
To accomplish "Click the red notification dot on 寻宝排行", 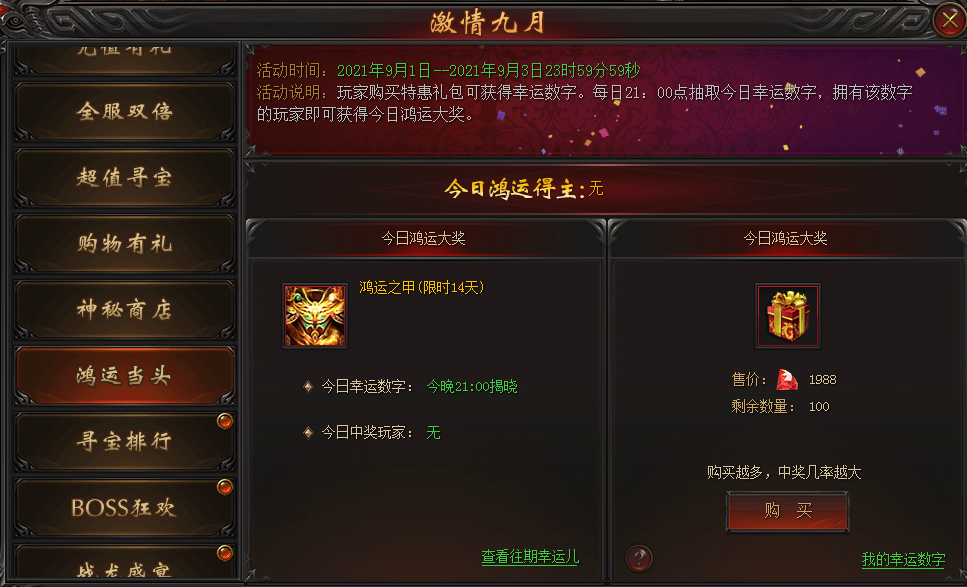I will [224, 421].
